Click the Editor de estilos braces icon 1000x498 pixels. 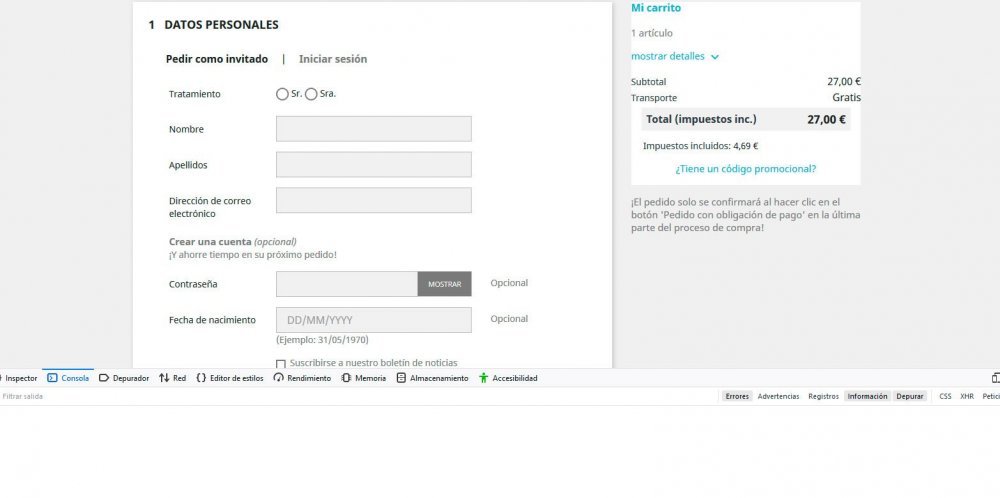[201, 378]
